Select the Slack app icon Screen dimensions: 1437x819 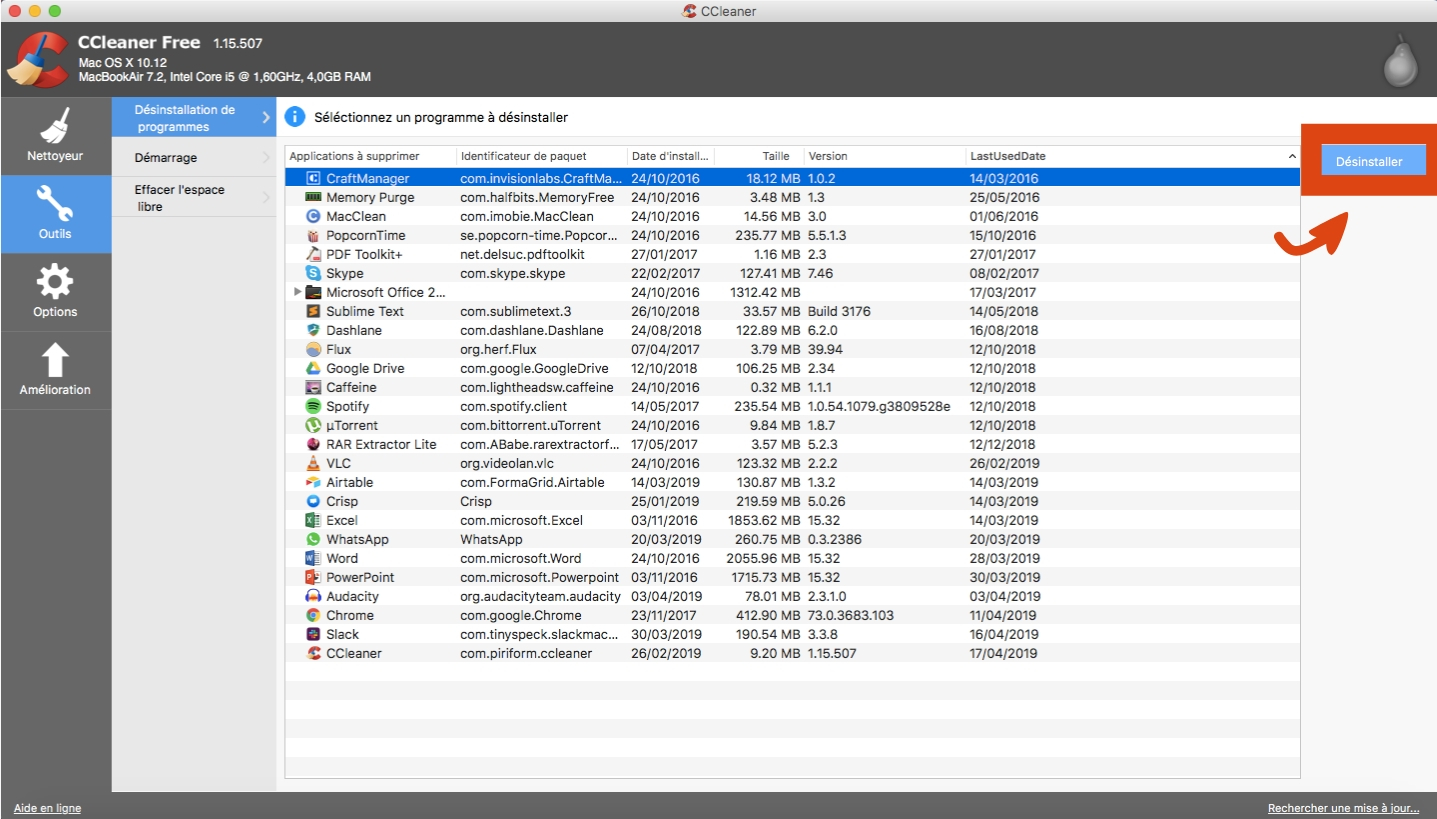[312, 634]
